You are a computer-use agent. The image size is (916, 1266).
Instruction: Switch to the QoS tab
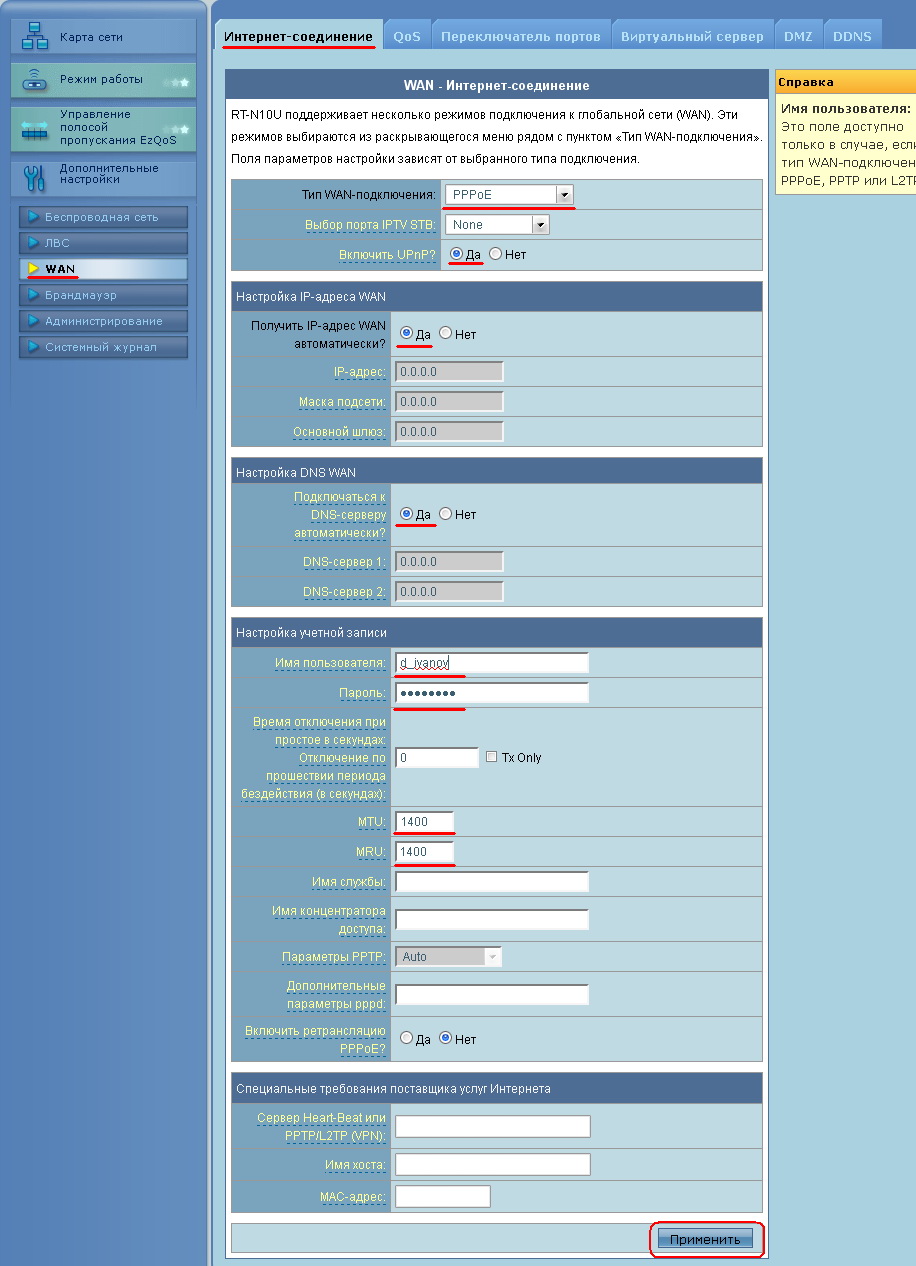pyautogui.click(x=407, y=36)
